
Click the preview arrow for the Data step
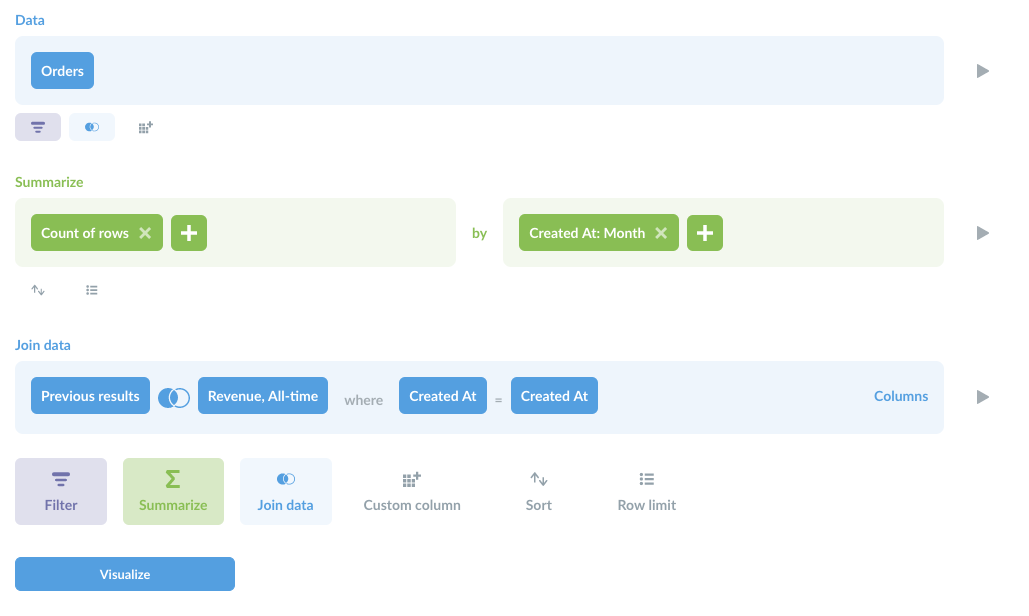coord(982,70)
